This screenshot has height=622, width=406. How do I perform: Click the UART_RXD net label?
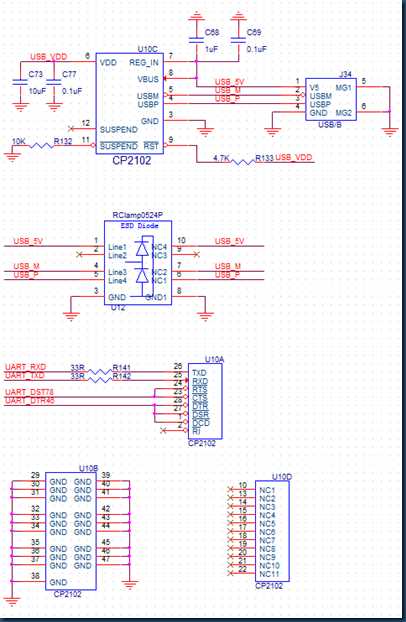click(25, 367)
